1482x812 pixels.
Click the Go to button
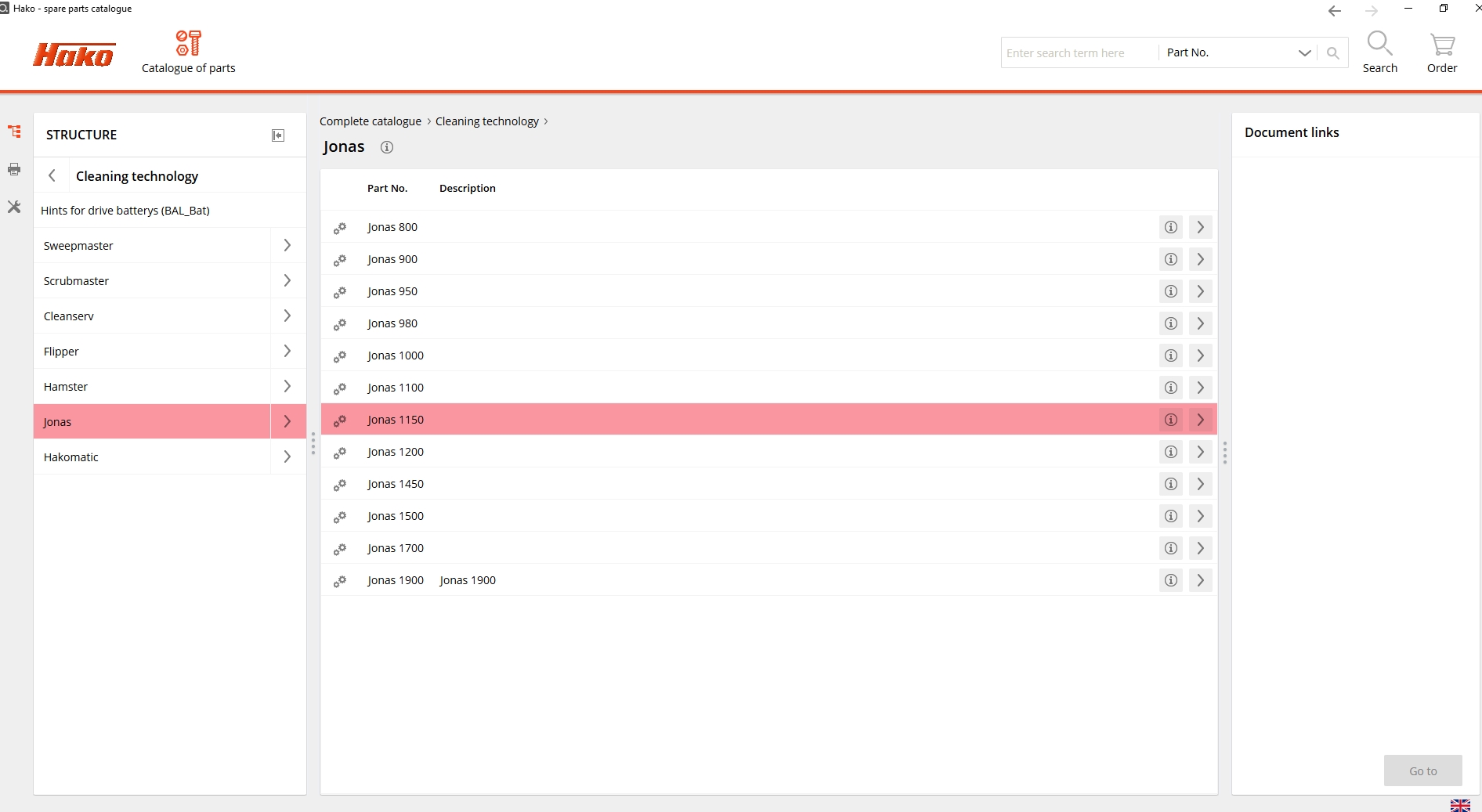click(1422, 770)
